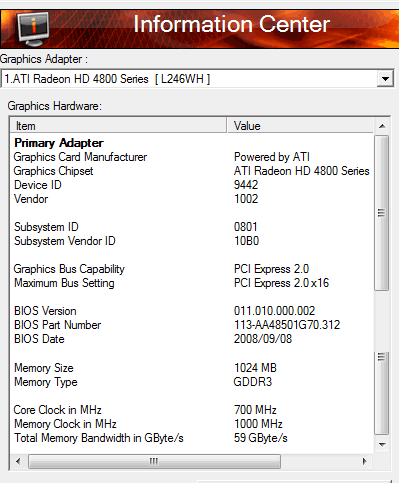Image resolution: width=399 pixels, height=485 pixels.
Task: Select the ATI Radeon HD 4800 adapter field
Action: pyautogui.click(x=189, y=79)
